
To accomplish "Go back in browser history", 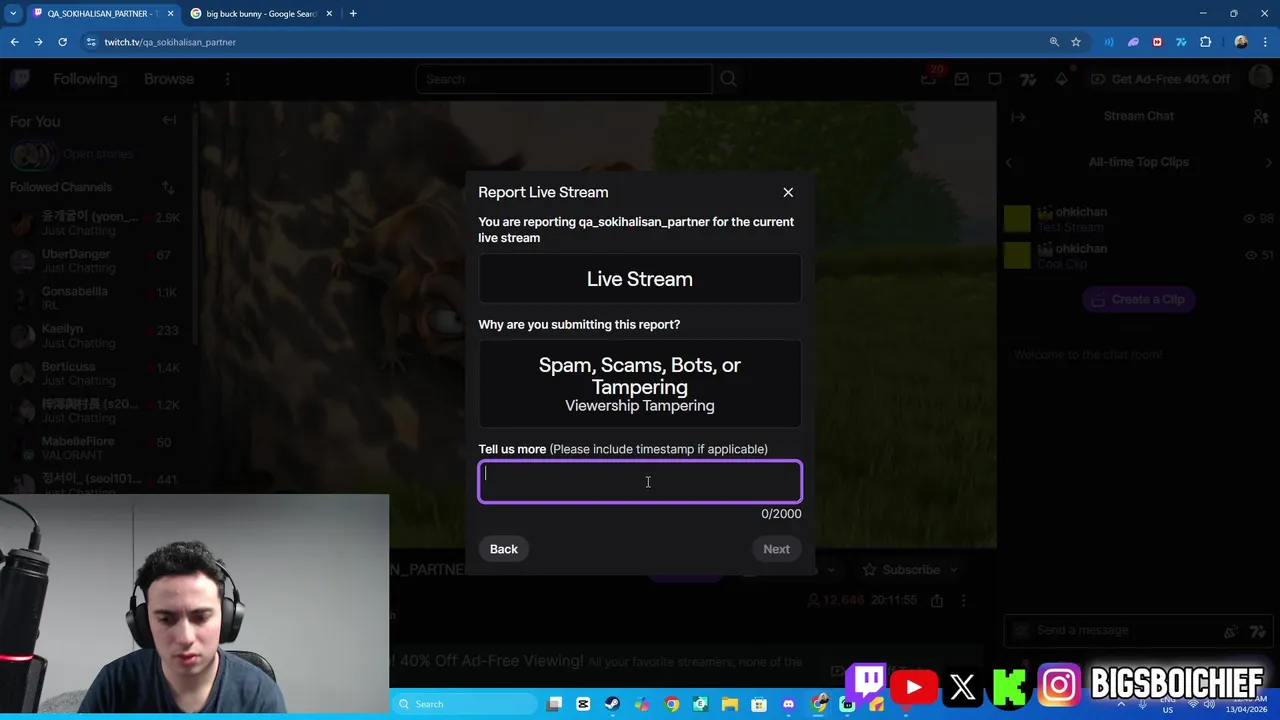I will (x=14, y=42).
